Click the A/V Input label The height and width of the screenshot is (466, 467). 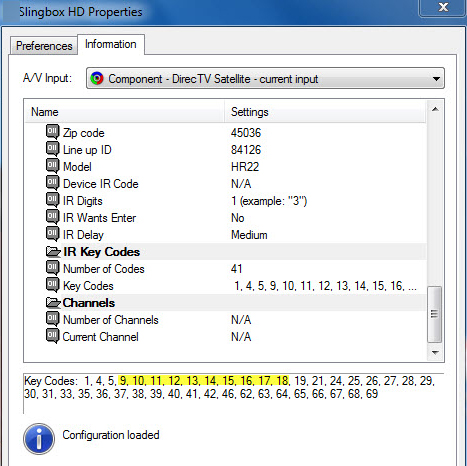coord(47,78)
